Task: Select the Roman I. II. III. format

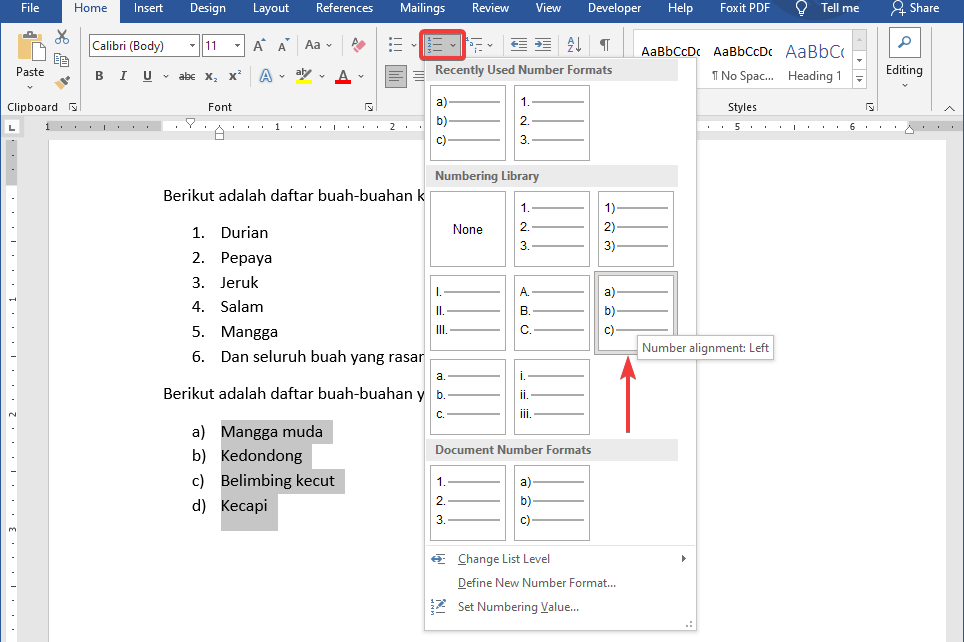Action: [468, 313]
